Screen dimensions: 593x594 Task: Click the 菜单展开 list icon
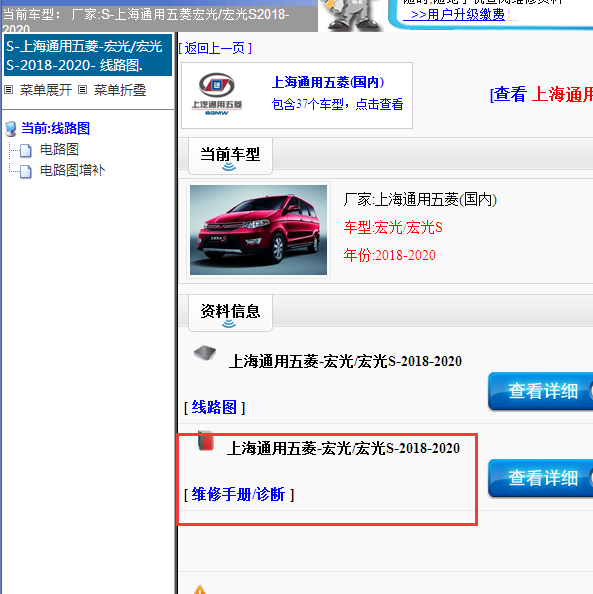click(9, 90)
